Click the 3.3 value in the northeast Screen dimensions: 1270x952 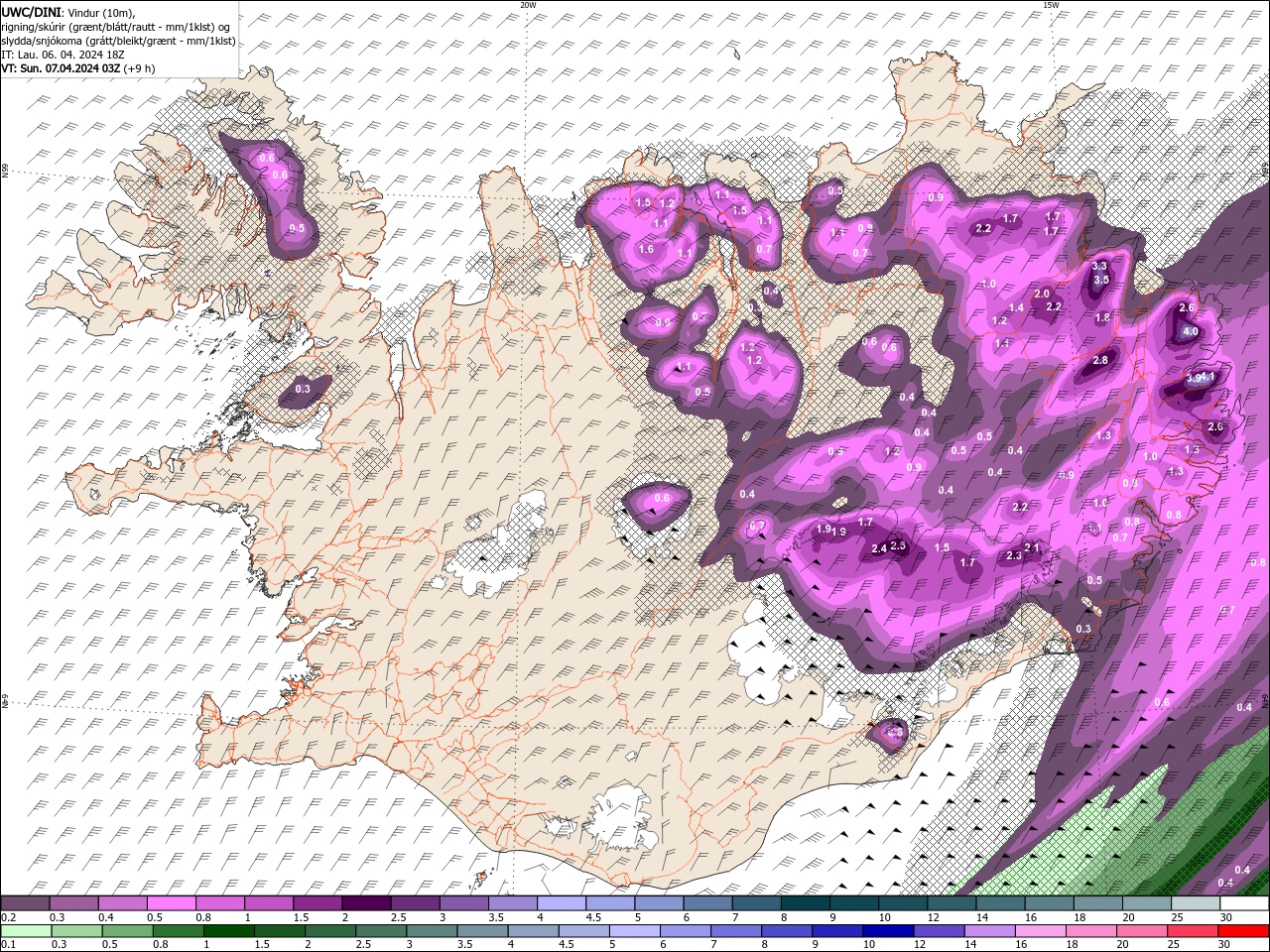1099,266
